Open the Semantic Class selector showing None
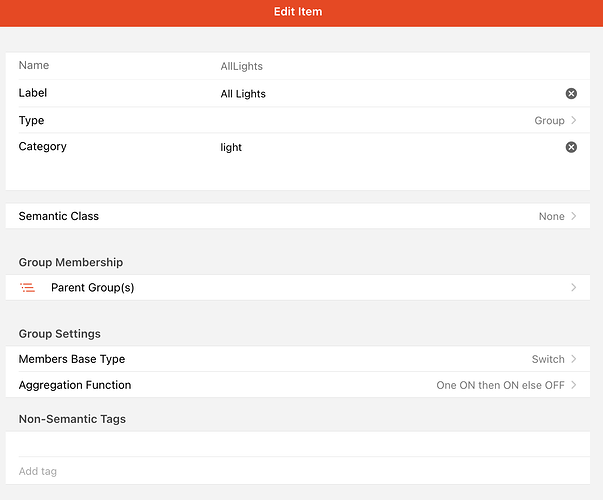Image resolution: width=603 pixels, height=500 pixels. (x=298, y=216)
